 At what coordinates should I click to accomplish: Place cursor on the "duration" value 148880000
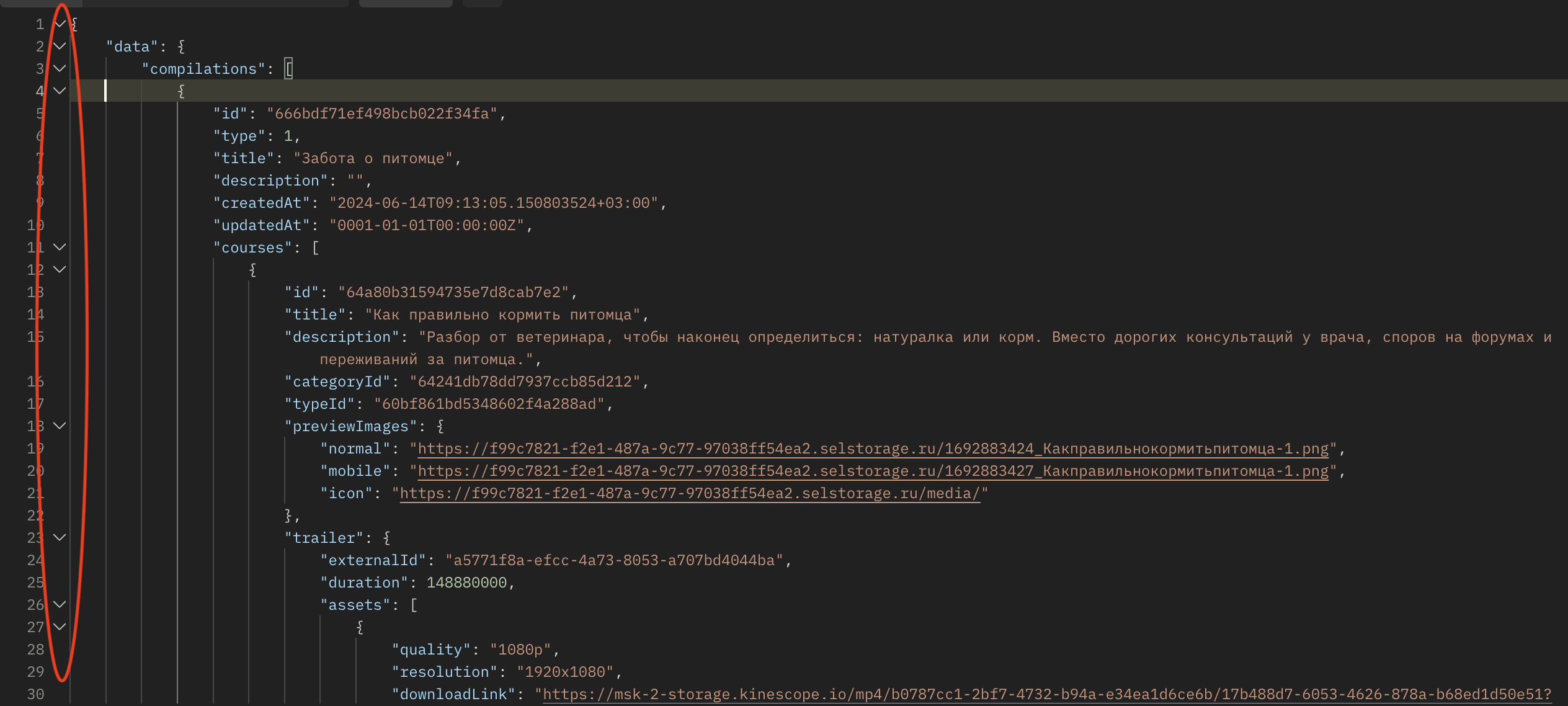point(466,583)
